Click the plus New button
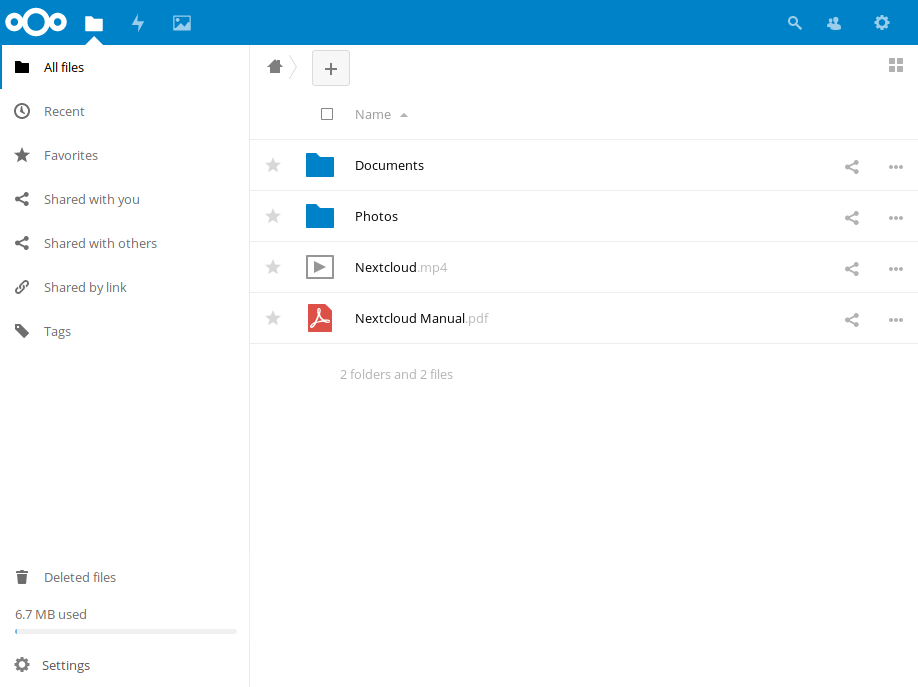918x687 pixels. point(331,68)
